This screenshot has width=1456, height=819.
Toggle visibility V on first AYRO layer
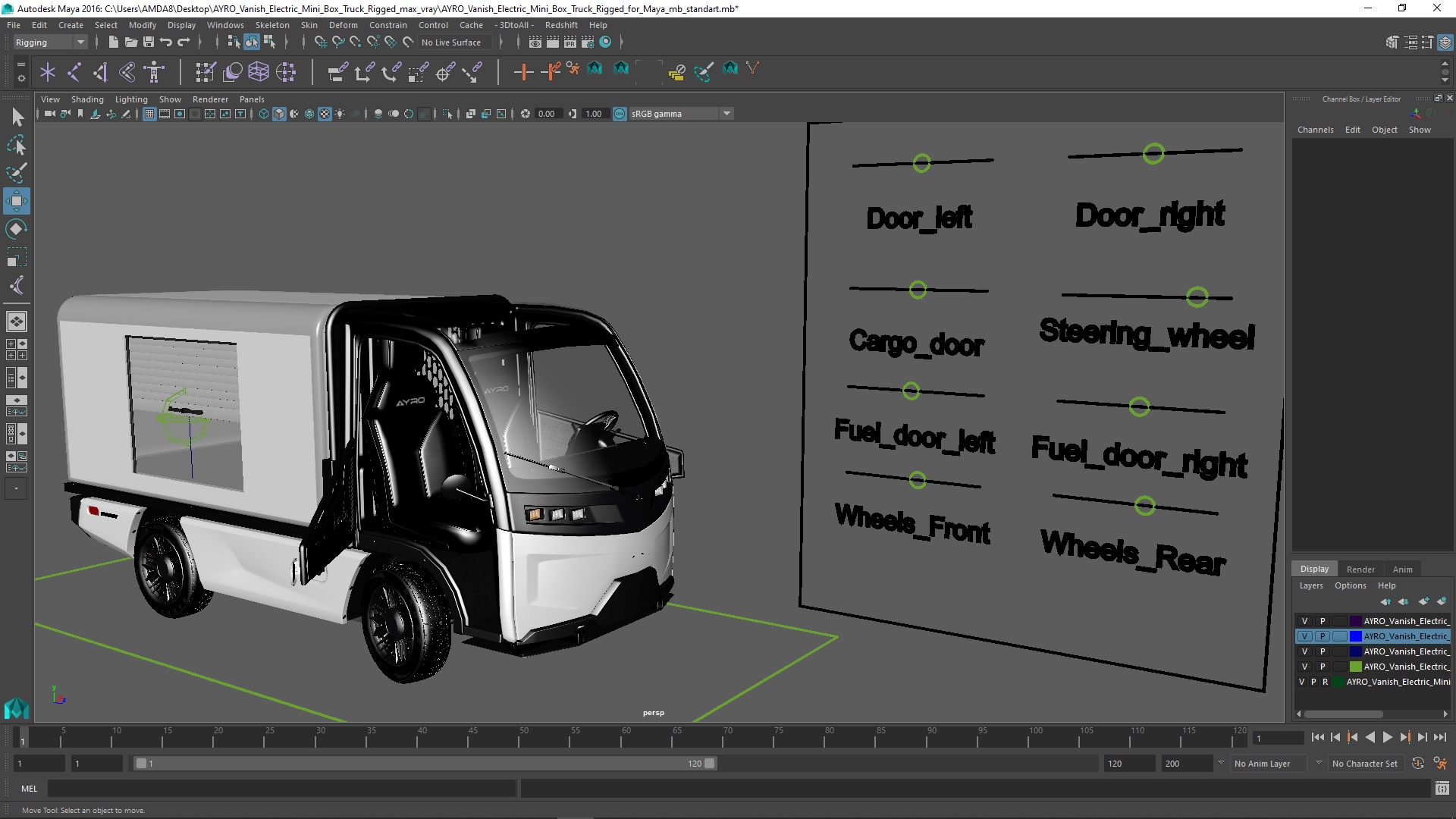pyautogui.click(x=1304, y=621)
